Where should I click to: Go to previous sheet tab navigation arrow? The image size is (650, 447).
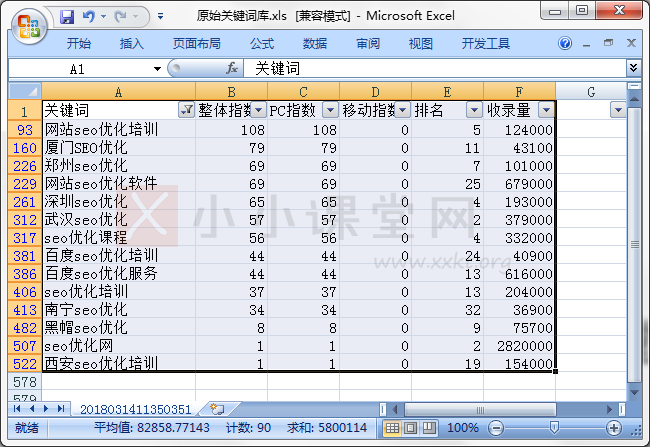(32, 408)
